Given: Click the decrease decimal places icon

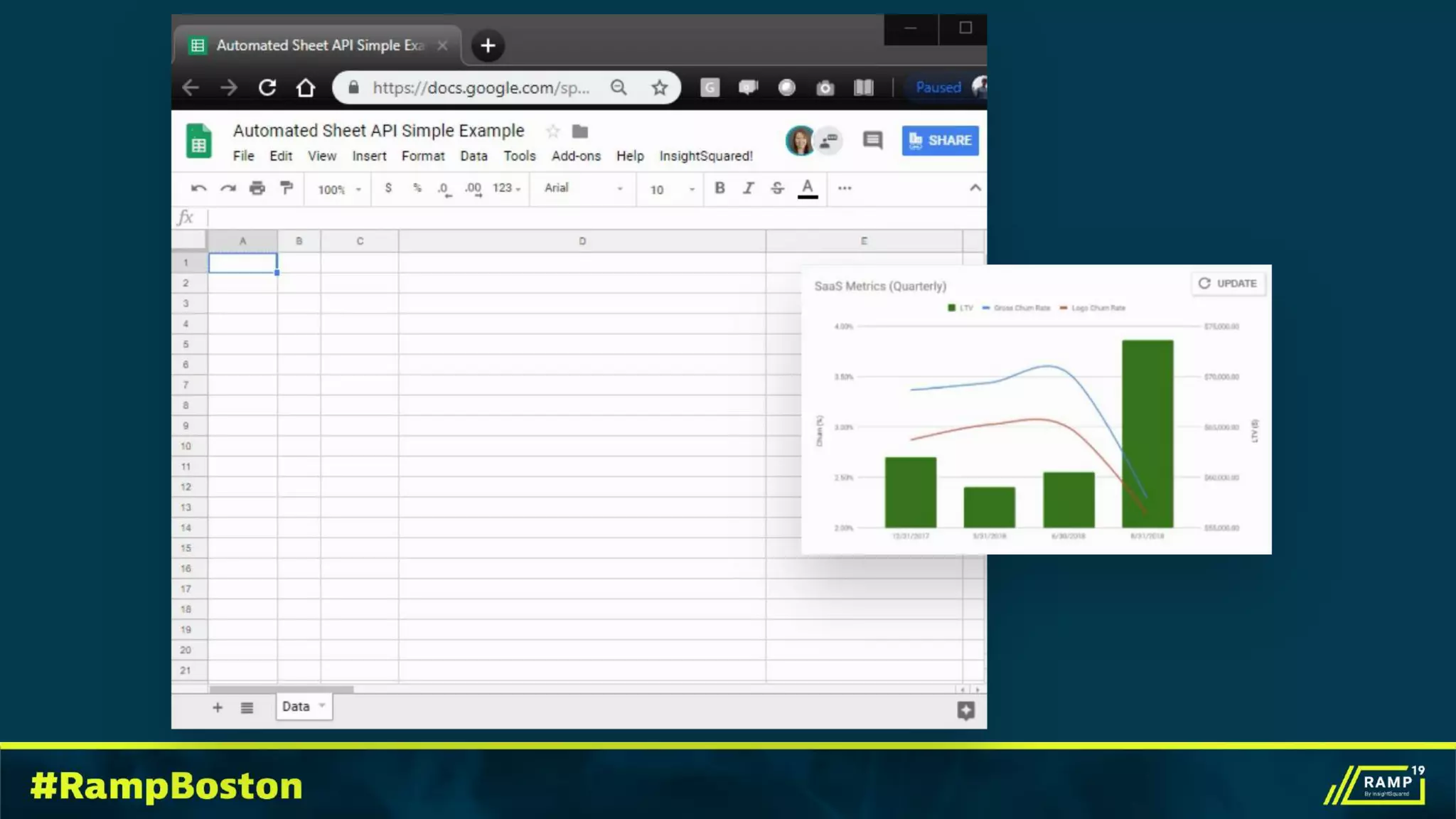Looking at the screenshot, I should click(x=444, y=189).
